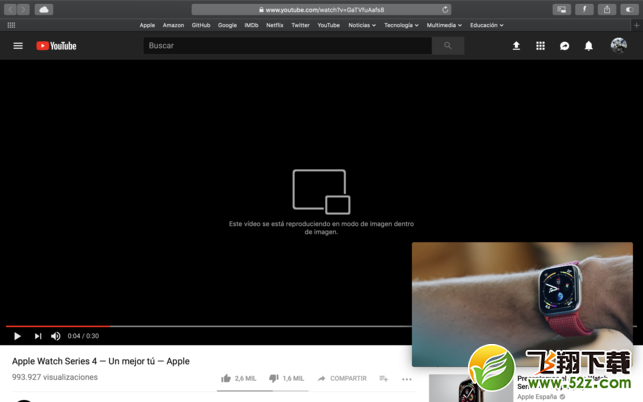Play the video
The width and height of the screenshot is (643, 402).
pyautogui.click(x=17, y=336)
